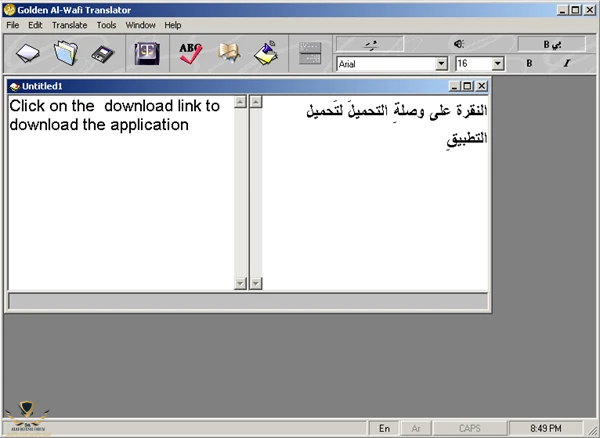Viewport: 600px width, 438px height.
Task: Switch input language to En
Action: [384, 428]
